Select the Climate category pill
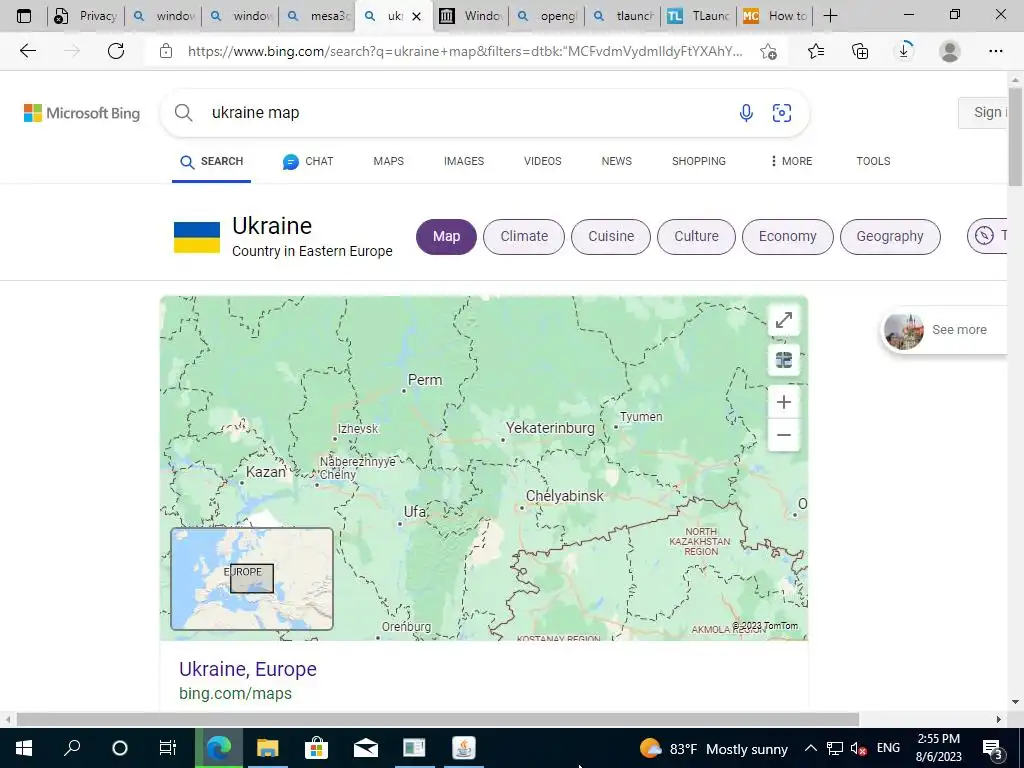1024x768 pixels. pos(524,236)
